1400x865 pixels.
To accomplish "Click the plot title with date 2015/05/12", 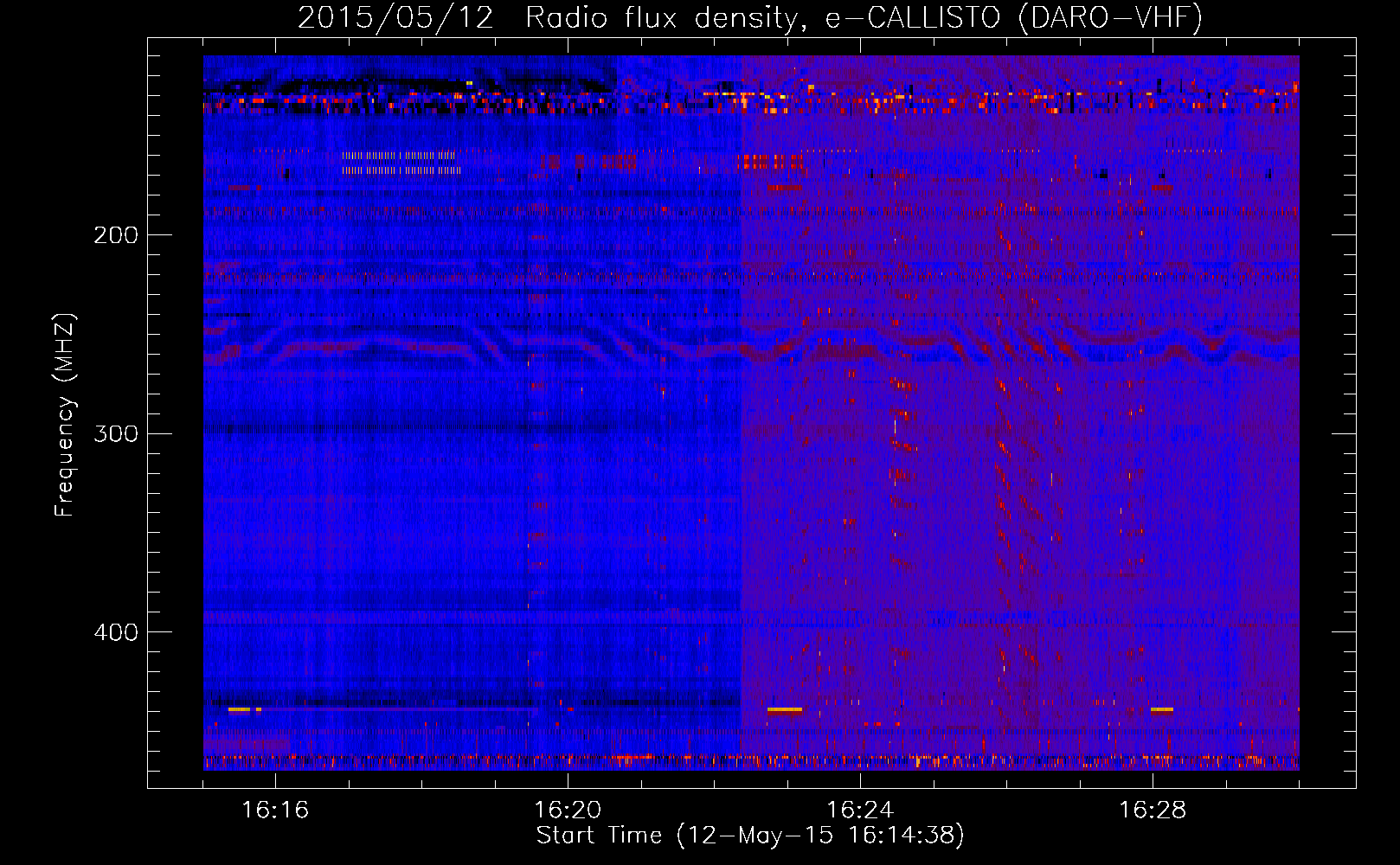I will pyautogui.click(x=750, y=17).
